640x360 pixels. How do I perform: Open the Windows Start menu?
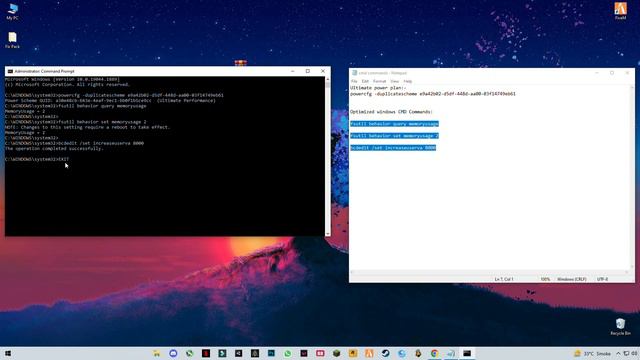click(8, 353)
